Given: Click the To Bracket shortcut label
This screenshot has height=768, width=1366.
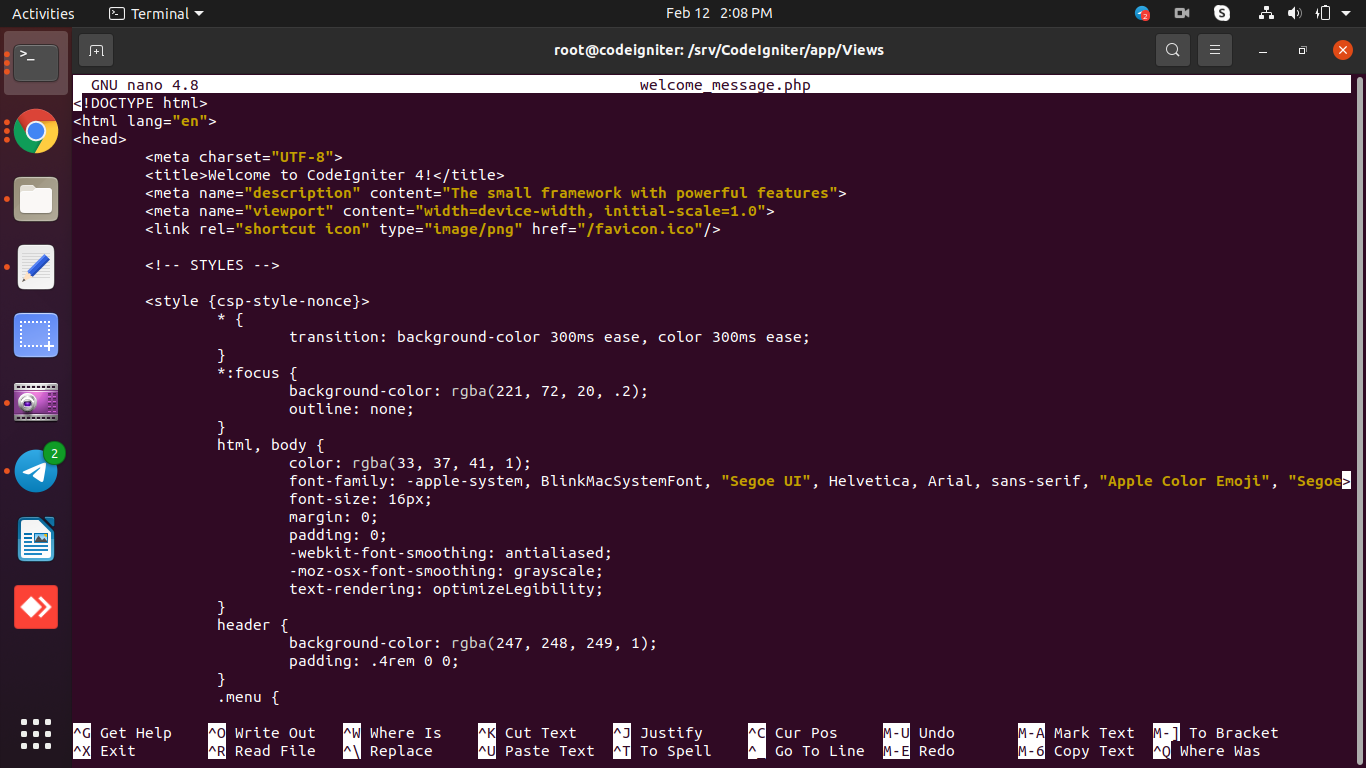Looking at the screenshot, I should tap(1234, 733).
